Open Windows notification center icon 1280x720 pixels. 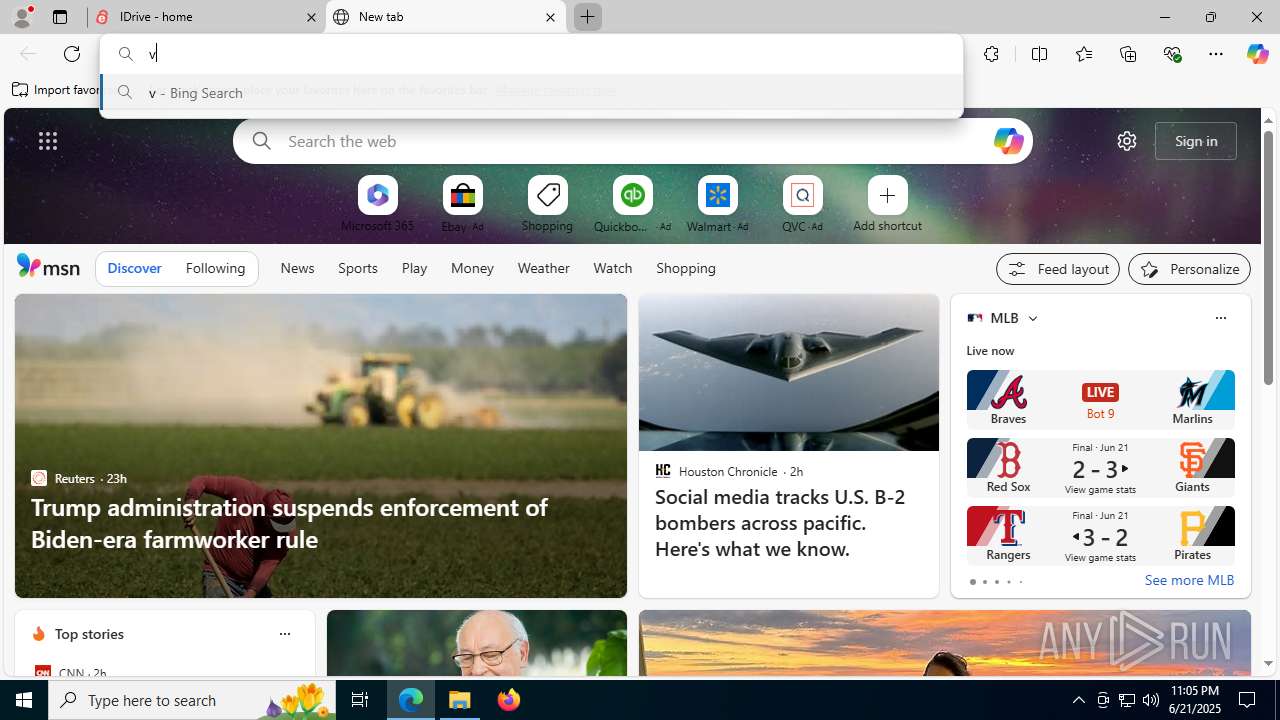(1248, 700)
